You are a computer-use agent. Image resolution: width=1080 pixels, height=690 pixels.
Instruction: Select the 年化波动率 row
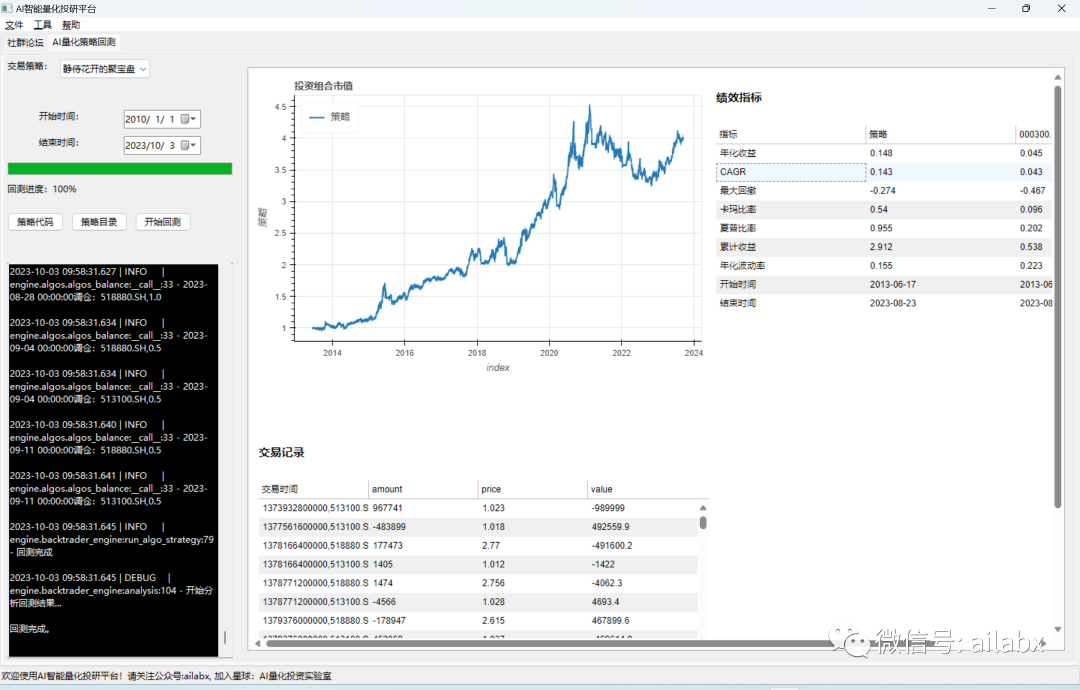(x=884, y=265)
